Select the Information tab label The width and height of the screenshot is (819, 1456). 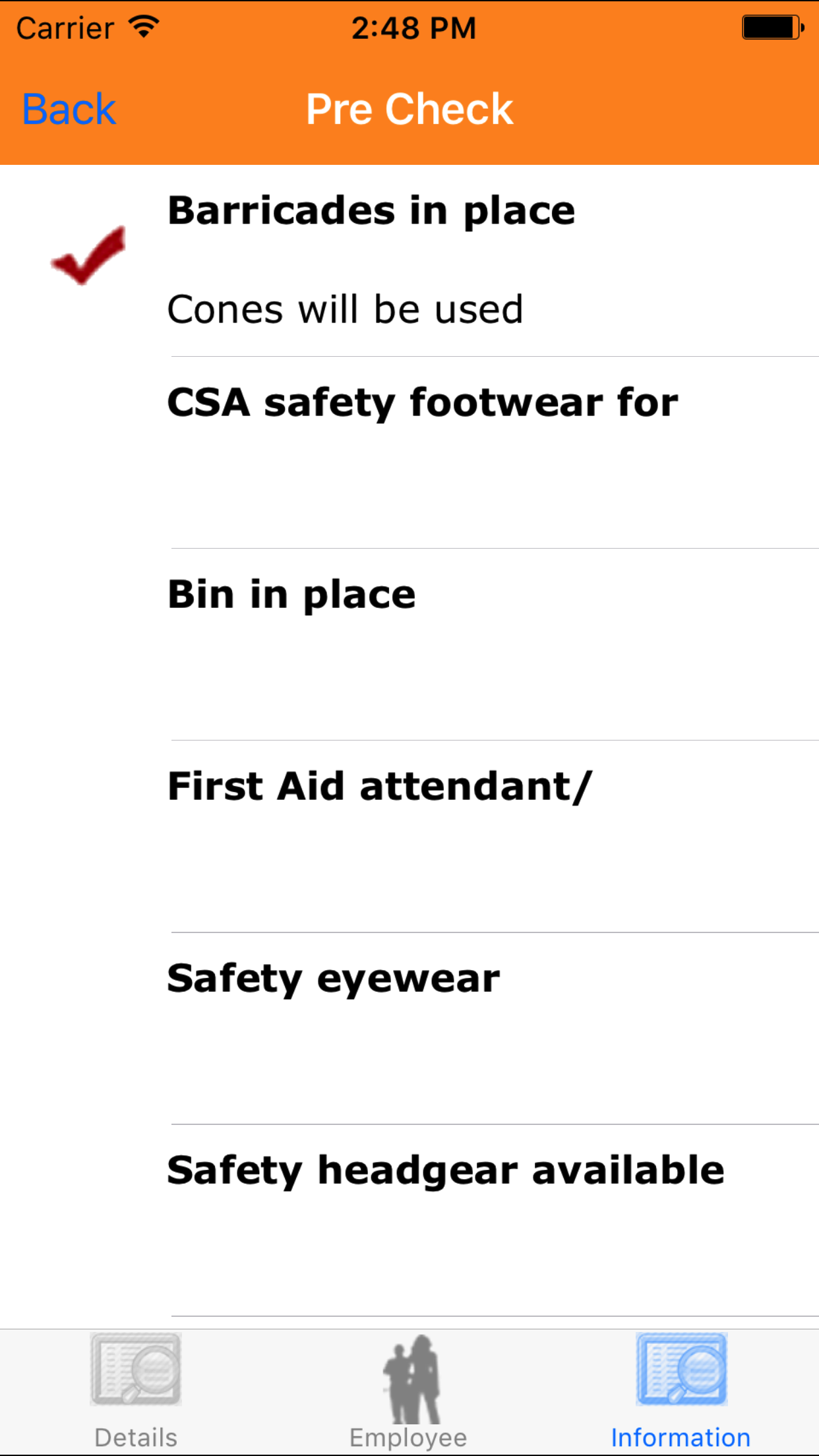(681, 1438)
